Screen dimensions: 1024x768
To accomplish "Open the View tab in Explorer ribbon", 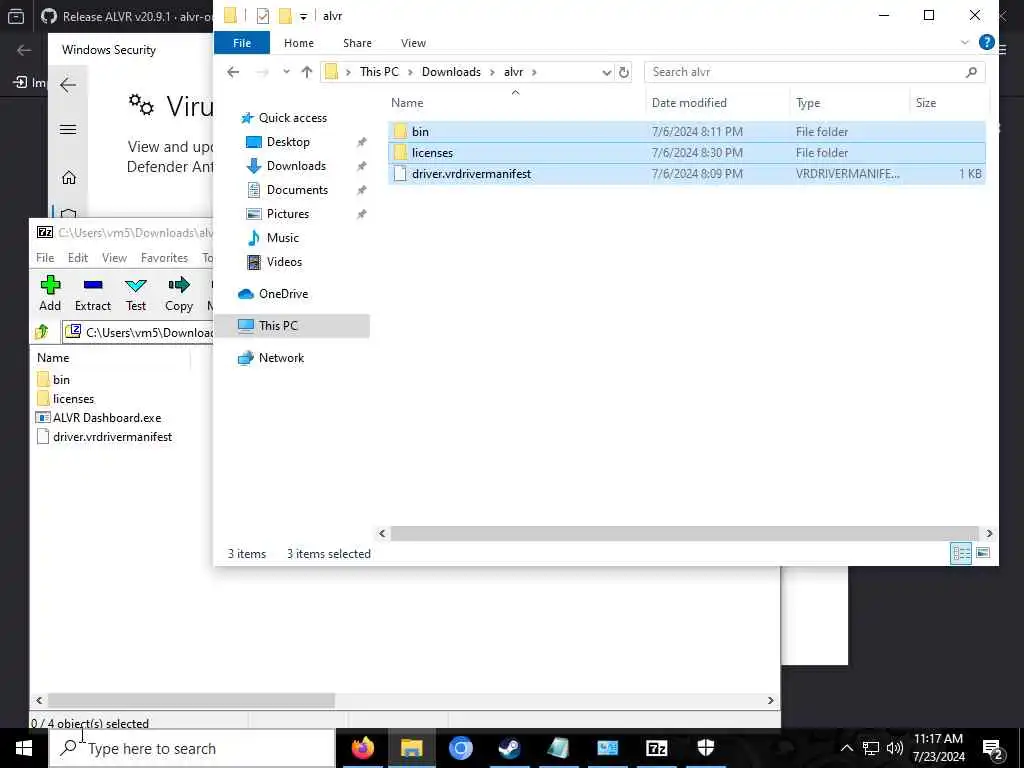I will tap(413, 43).
